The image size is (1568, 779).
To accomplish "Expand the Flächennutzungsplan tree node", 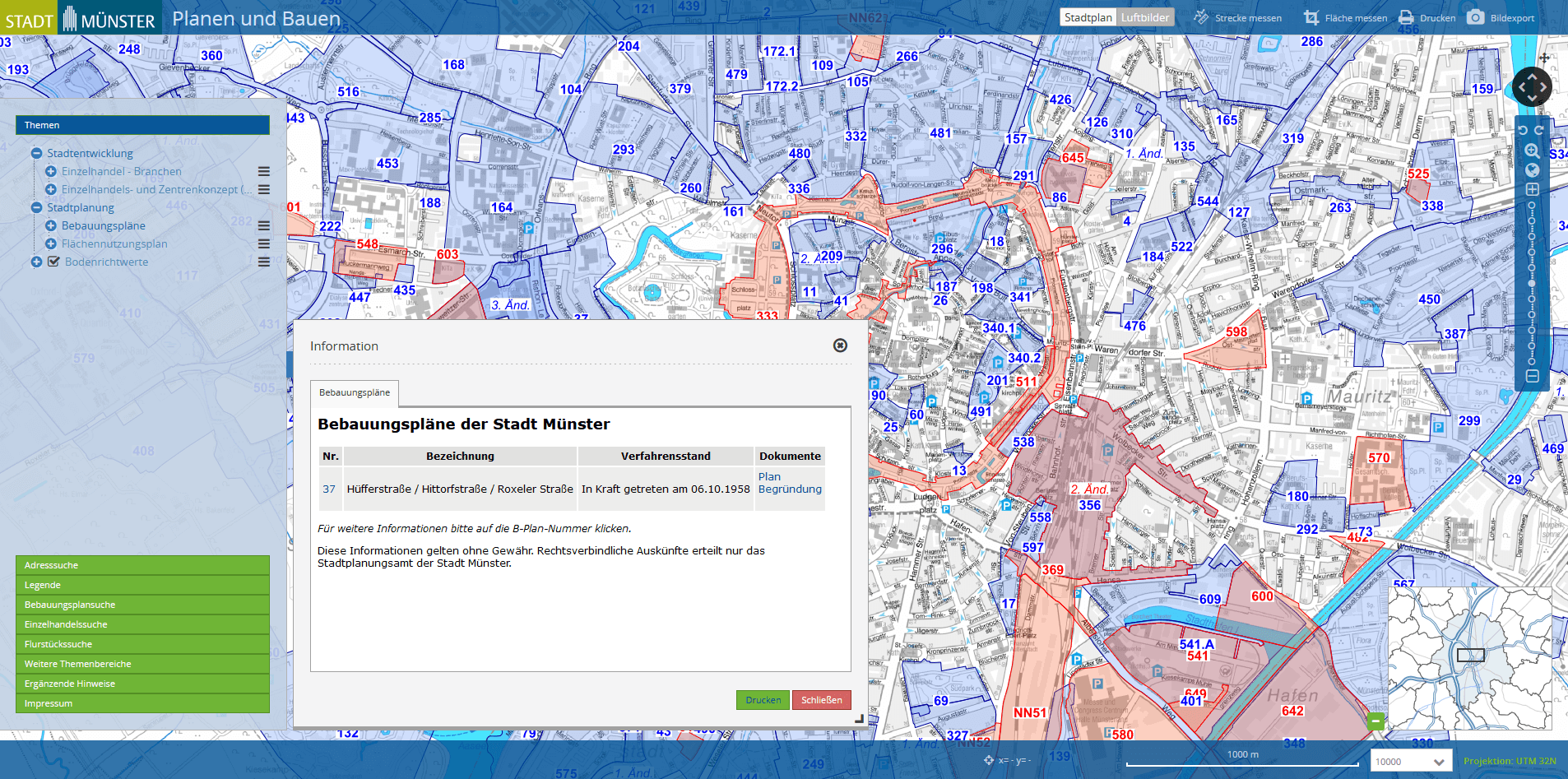I will point(51,243).
